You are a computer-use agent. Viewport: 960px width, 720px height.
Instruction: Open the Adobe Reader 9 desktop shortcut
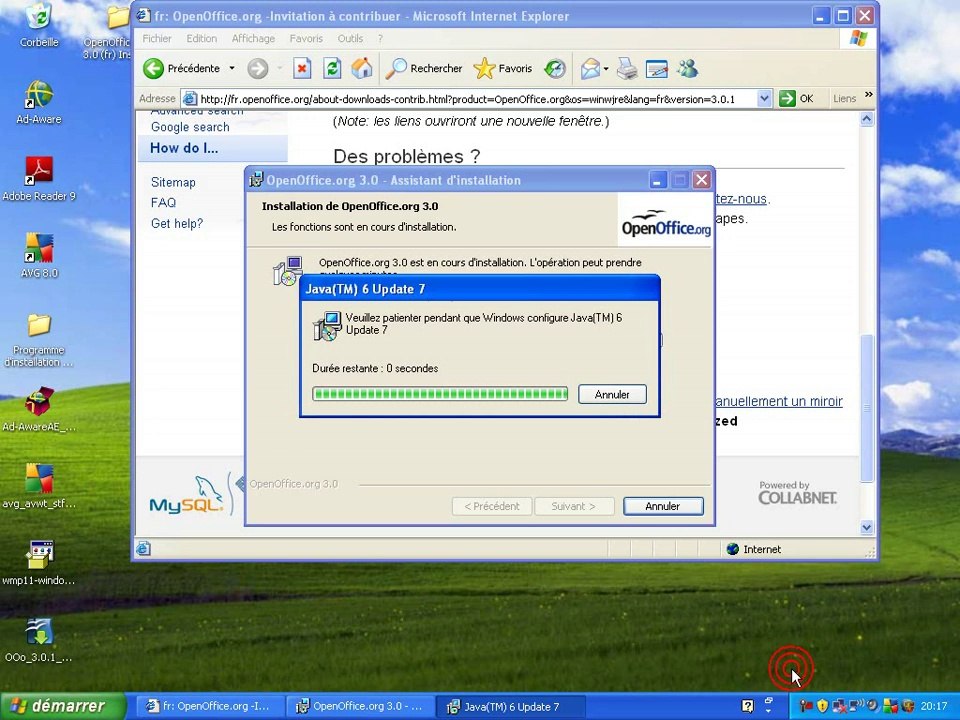(x=39, y=179)
